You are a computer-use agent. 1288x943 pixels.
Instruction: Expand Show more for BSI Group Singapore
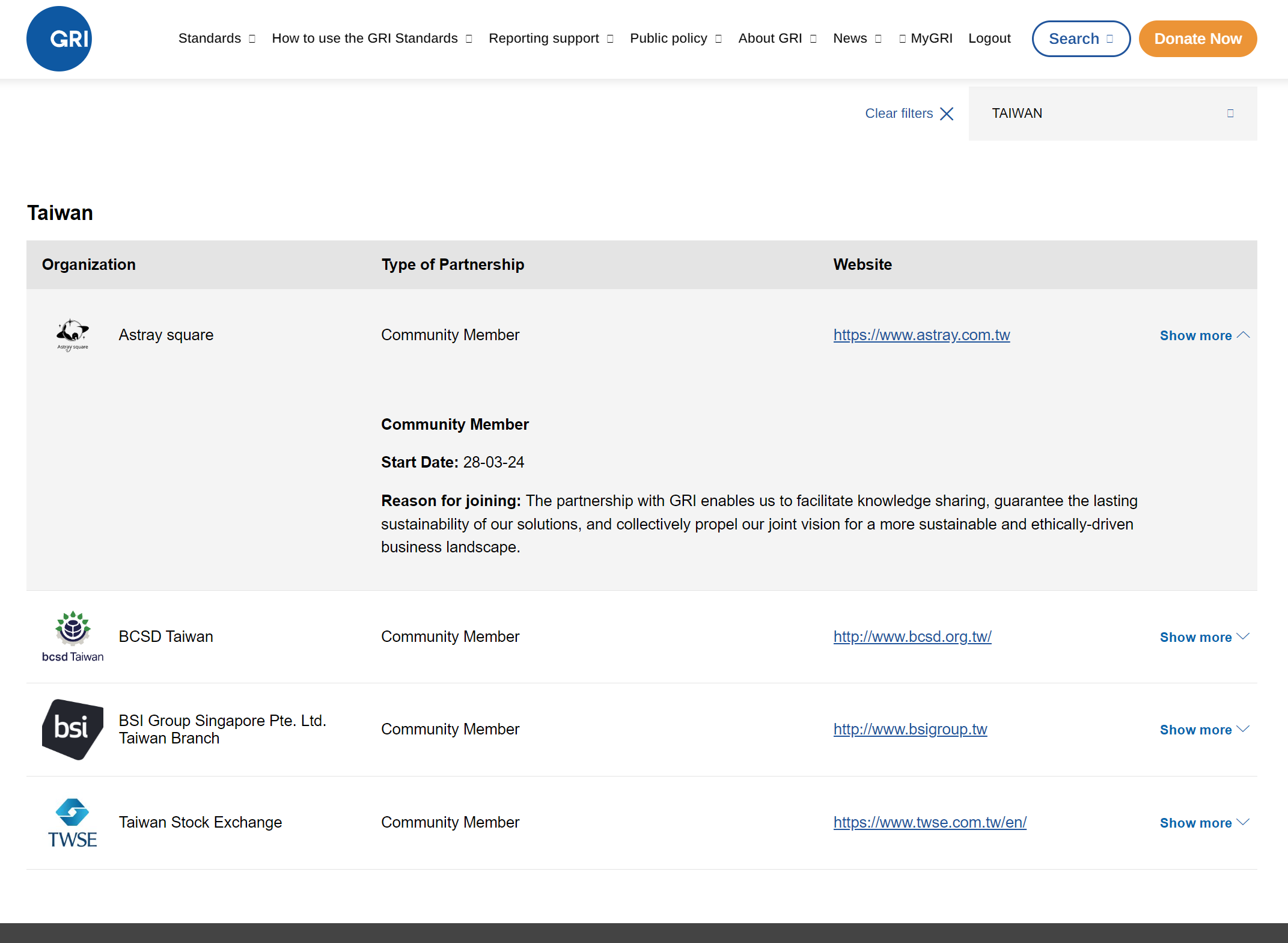coord(1204,730)
